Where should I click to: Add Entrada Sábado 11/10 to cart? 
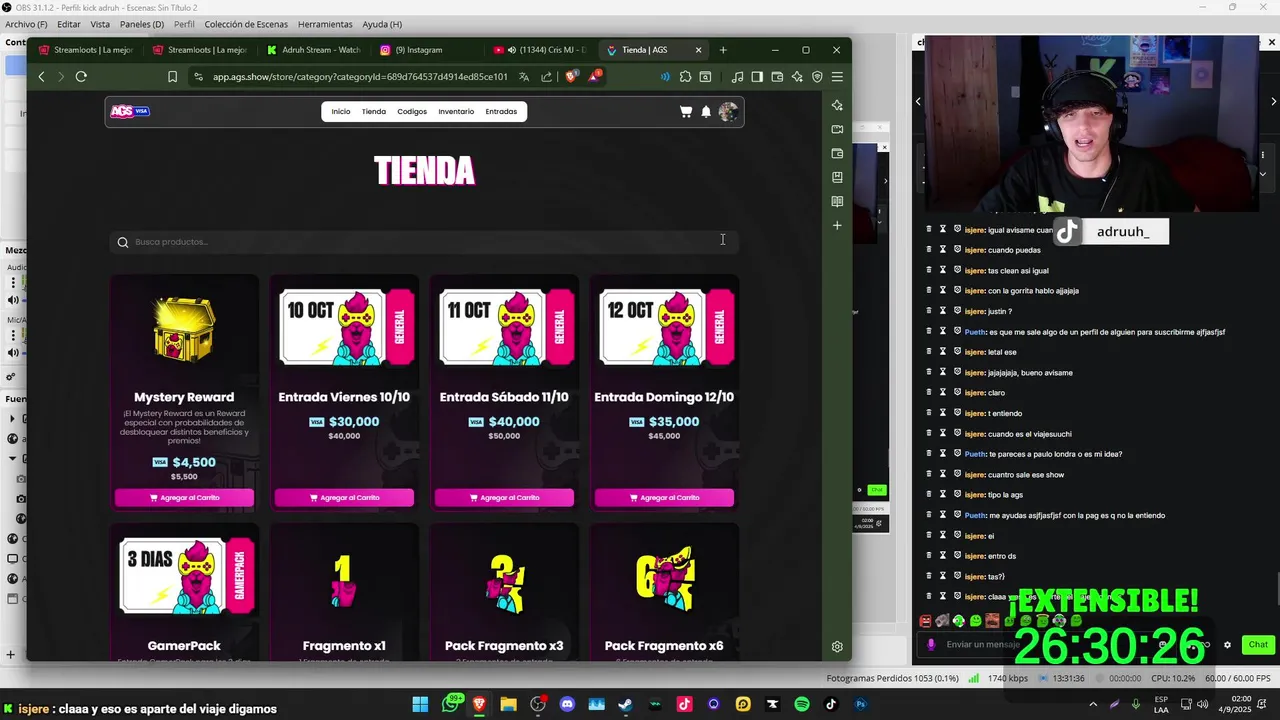[x=504, y=498]
